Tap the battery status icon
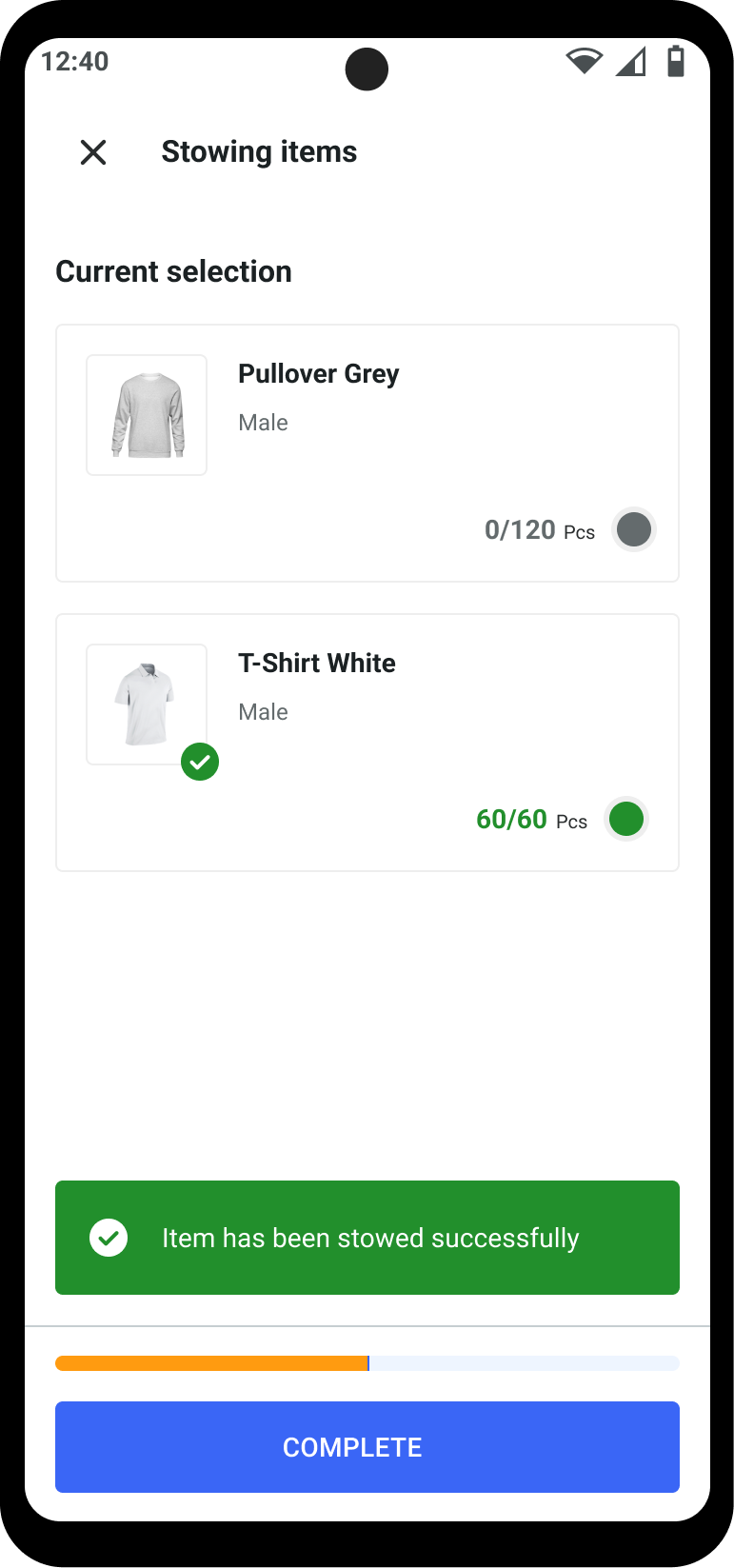 pos(676,61)
